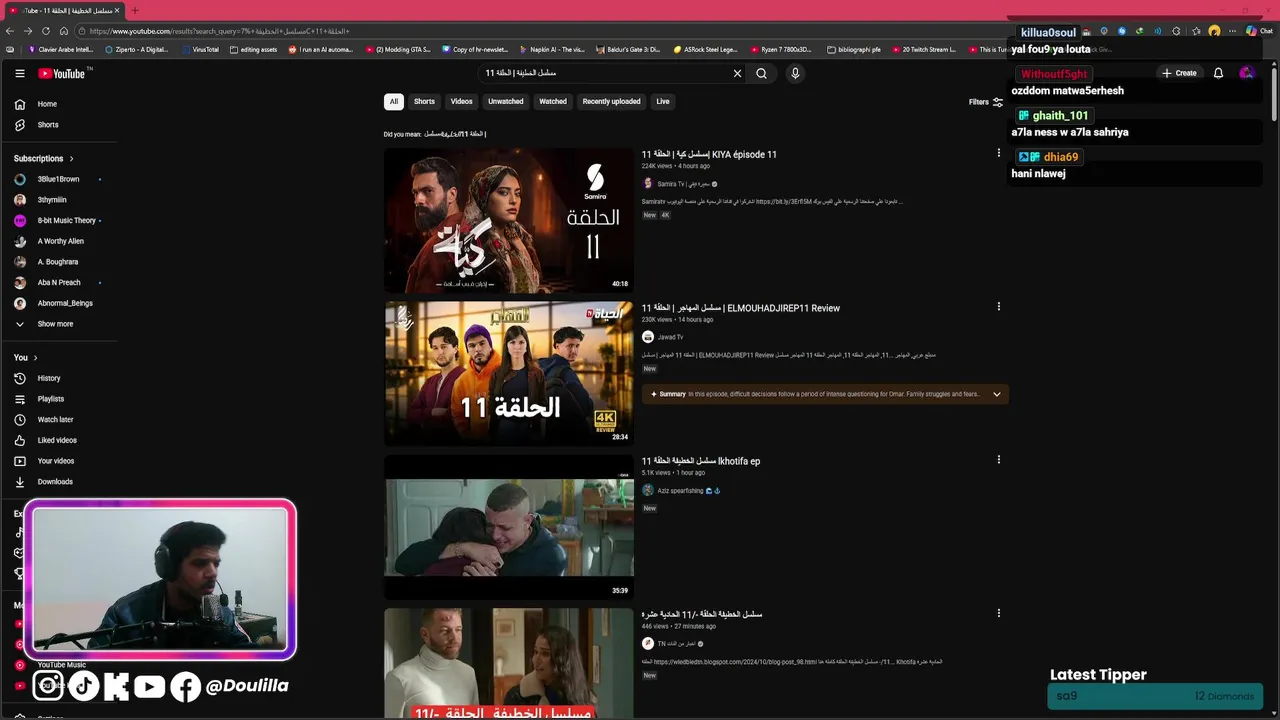Open the search Filters panel

986,102
